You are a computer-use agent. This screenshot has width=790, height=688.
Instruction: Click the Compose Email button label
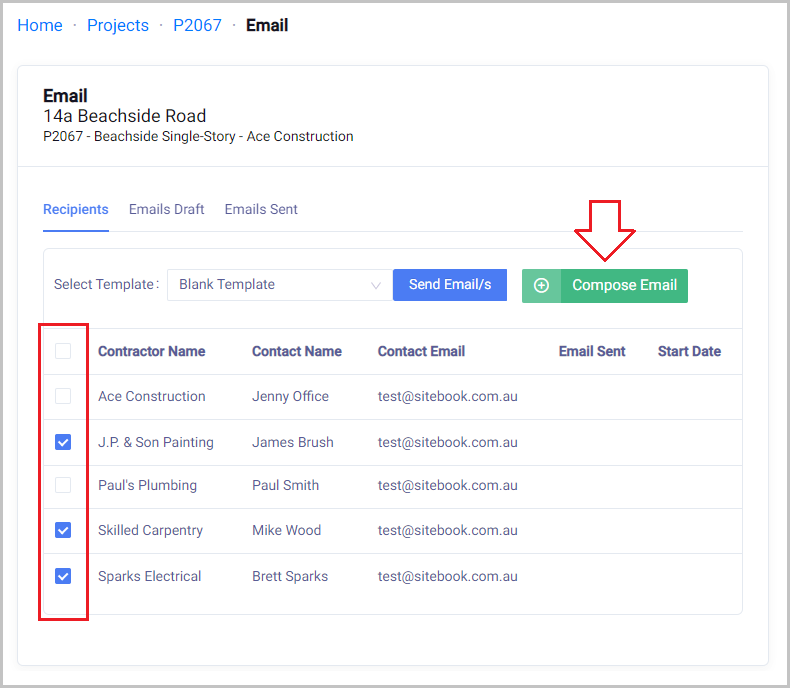click(624, 285)
